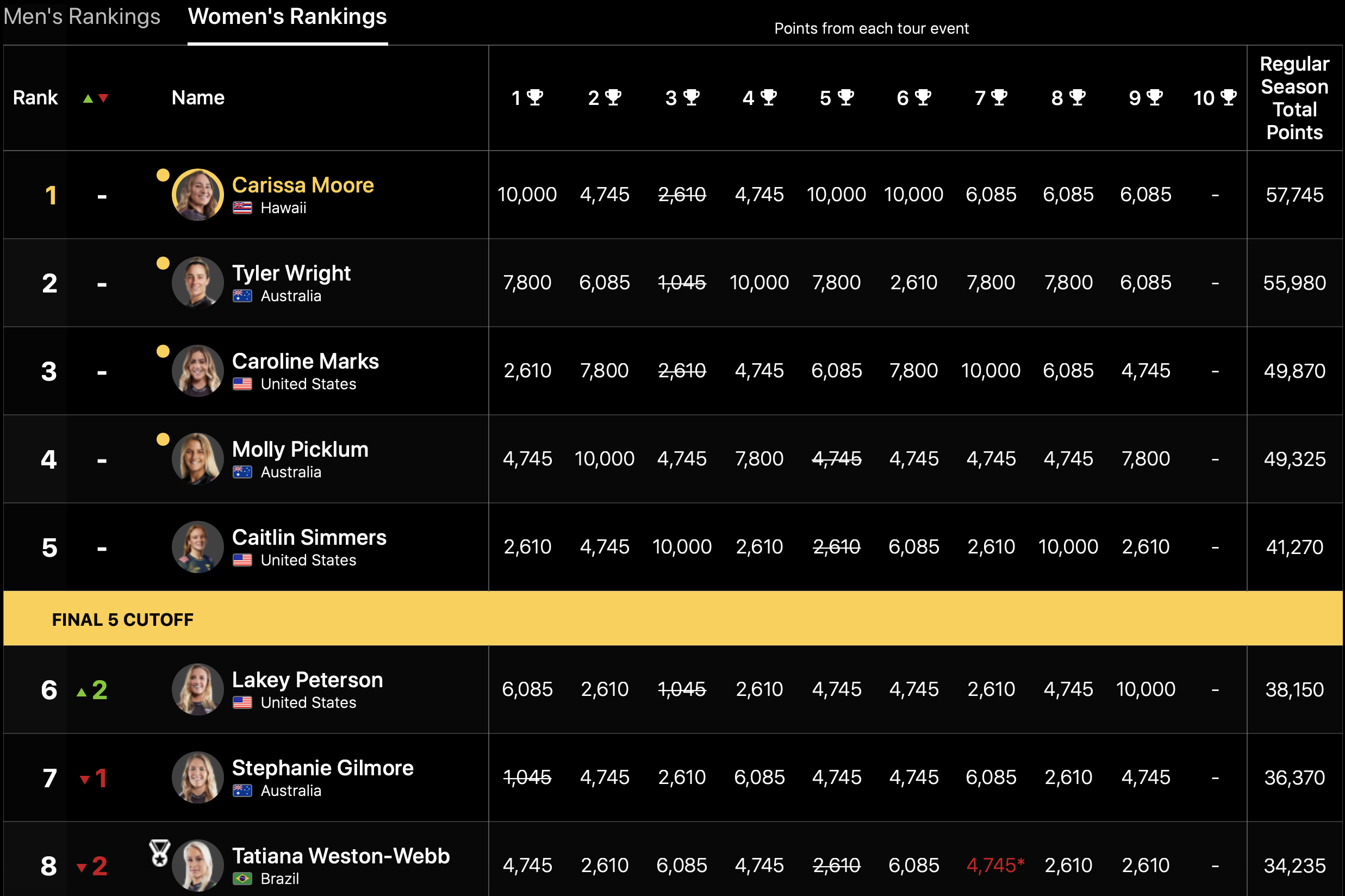
Task: Click Stephanie Gilmore's avatar photo
Action: click(x=198, y=777)
